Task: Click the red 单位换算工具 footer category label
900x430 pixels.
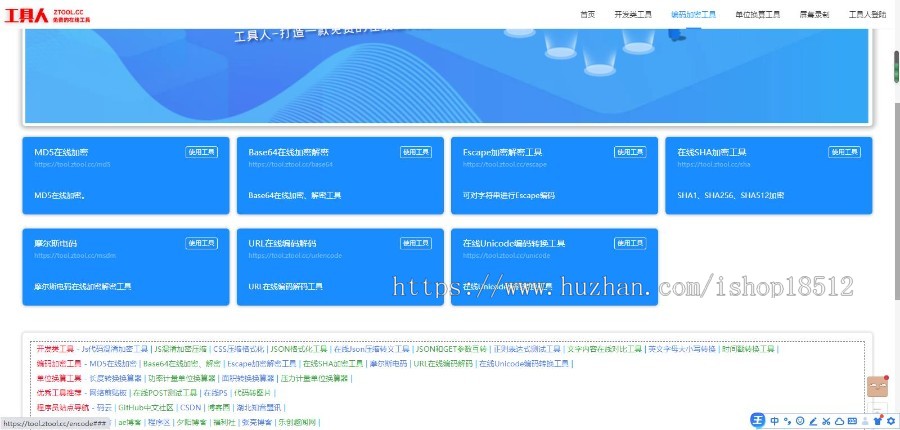Action: coord(59,378)
